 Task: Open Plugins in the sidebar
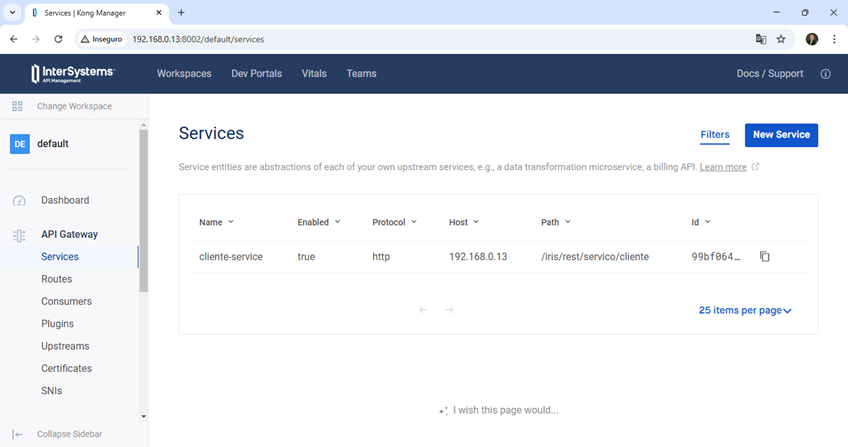coord(57,324)
